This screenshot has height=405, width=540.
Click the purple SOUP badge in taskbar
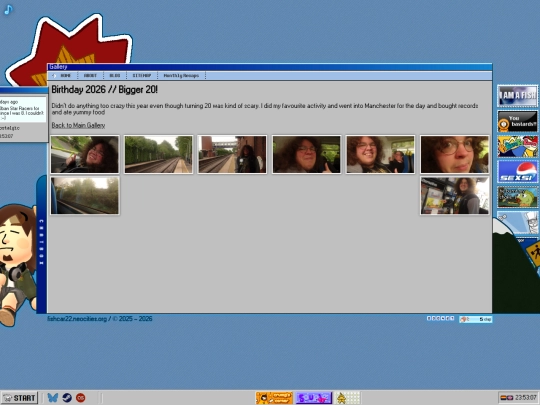point(314,398)
